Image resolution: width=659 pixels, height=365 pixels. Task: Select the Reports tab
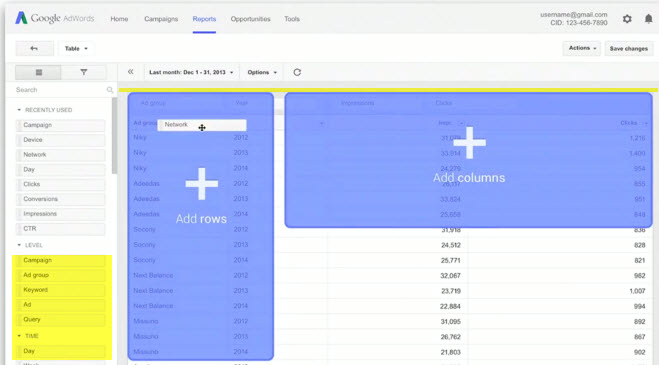[204, 19]
